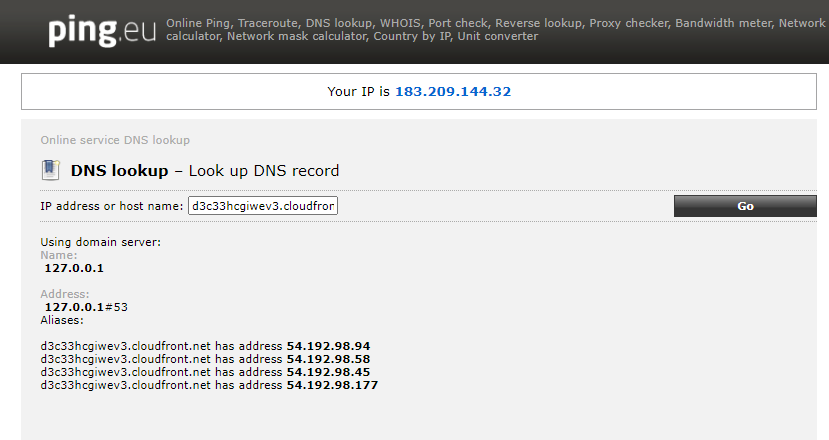This screenshot has height=440, width=829.
Task: Focus the IP address or host name field
Action: click(263, 206)
